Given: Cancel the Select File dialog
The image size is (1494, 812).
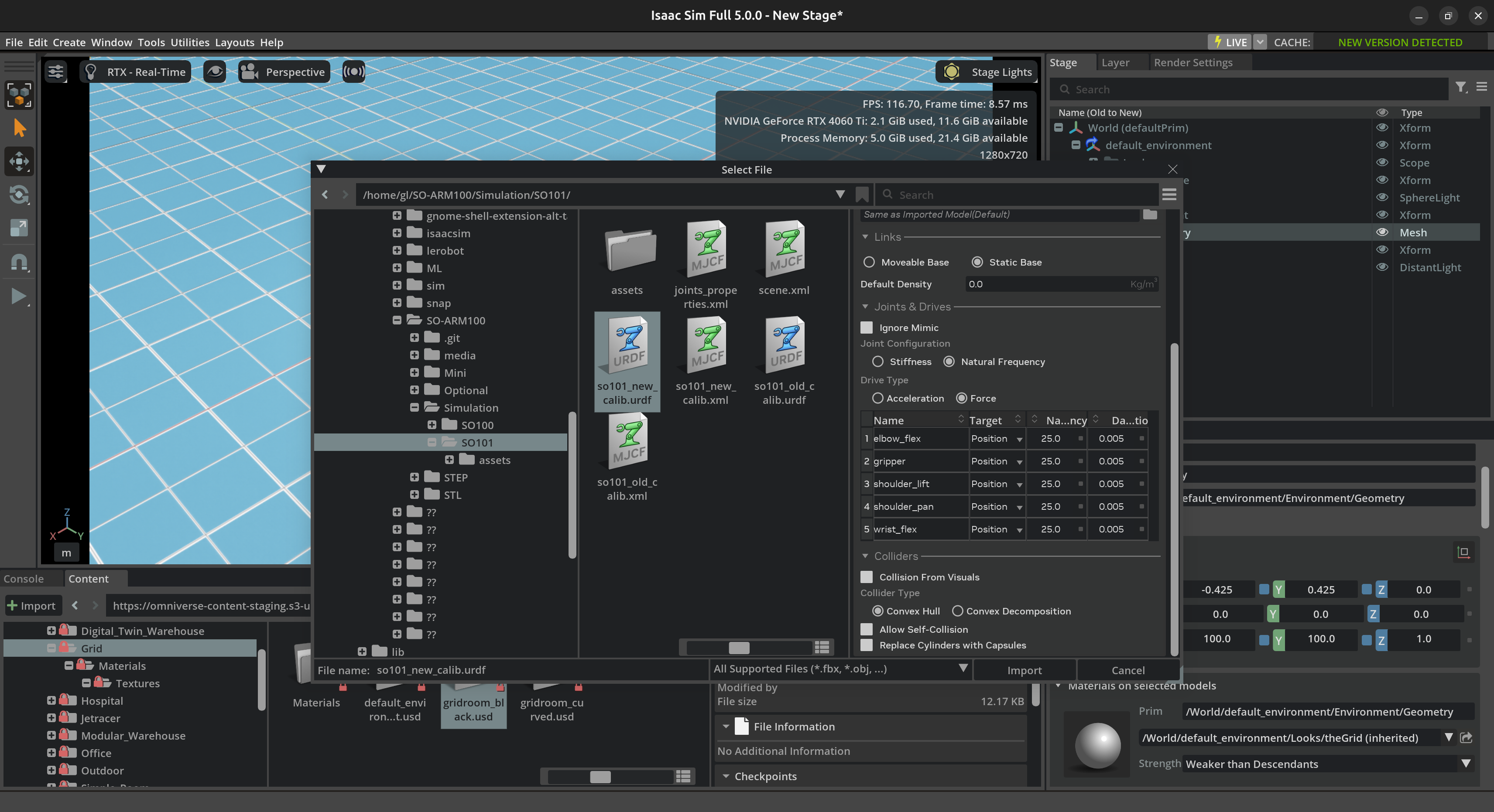Looking at the screenshot, I should click(x=1128, y=670).
